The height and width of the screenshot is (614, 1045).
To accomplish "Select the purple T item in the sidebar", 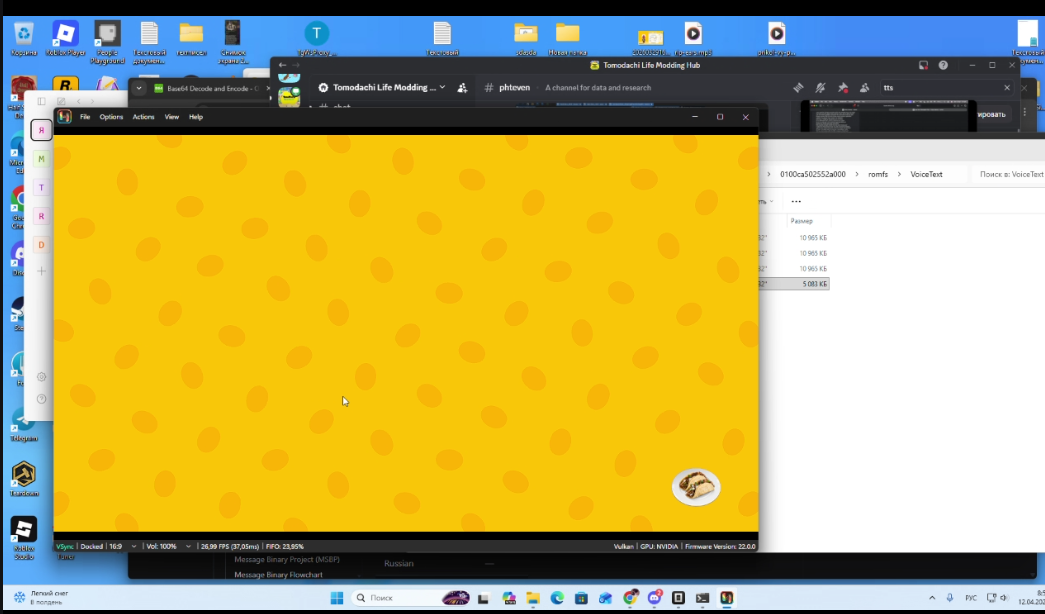I will tap(41, 187).
